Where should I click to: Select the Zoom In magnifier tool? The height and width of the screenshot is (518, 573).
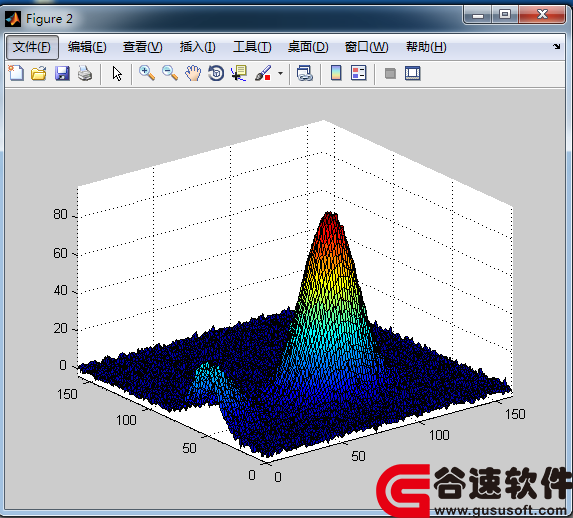click(x=147, y=73)
